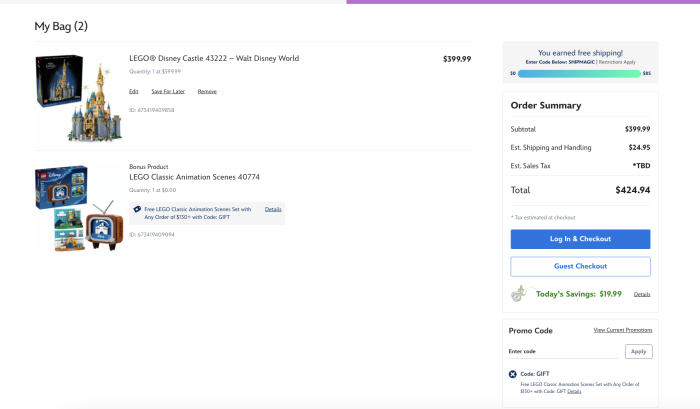Click Log In & Checkout button

(x=580, y=239)
